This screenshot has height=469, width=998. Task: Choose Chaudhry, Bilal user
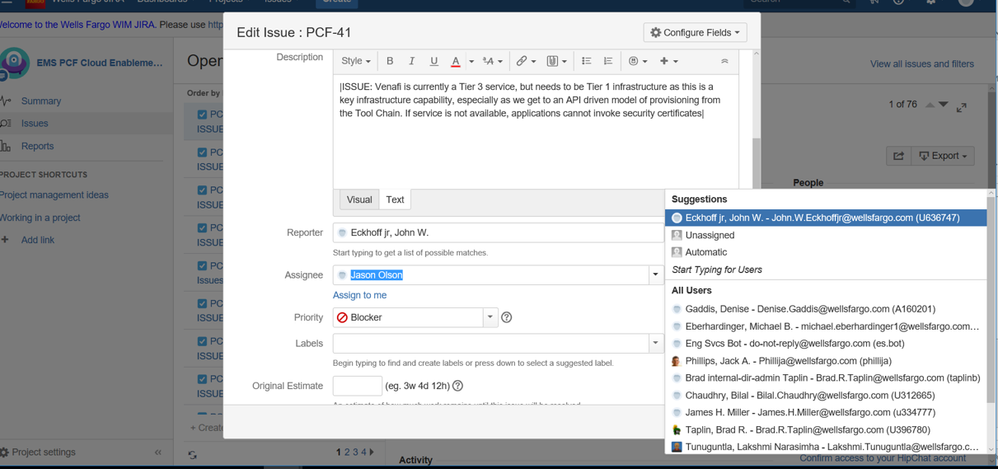tap(826, 395)
